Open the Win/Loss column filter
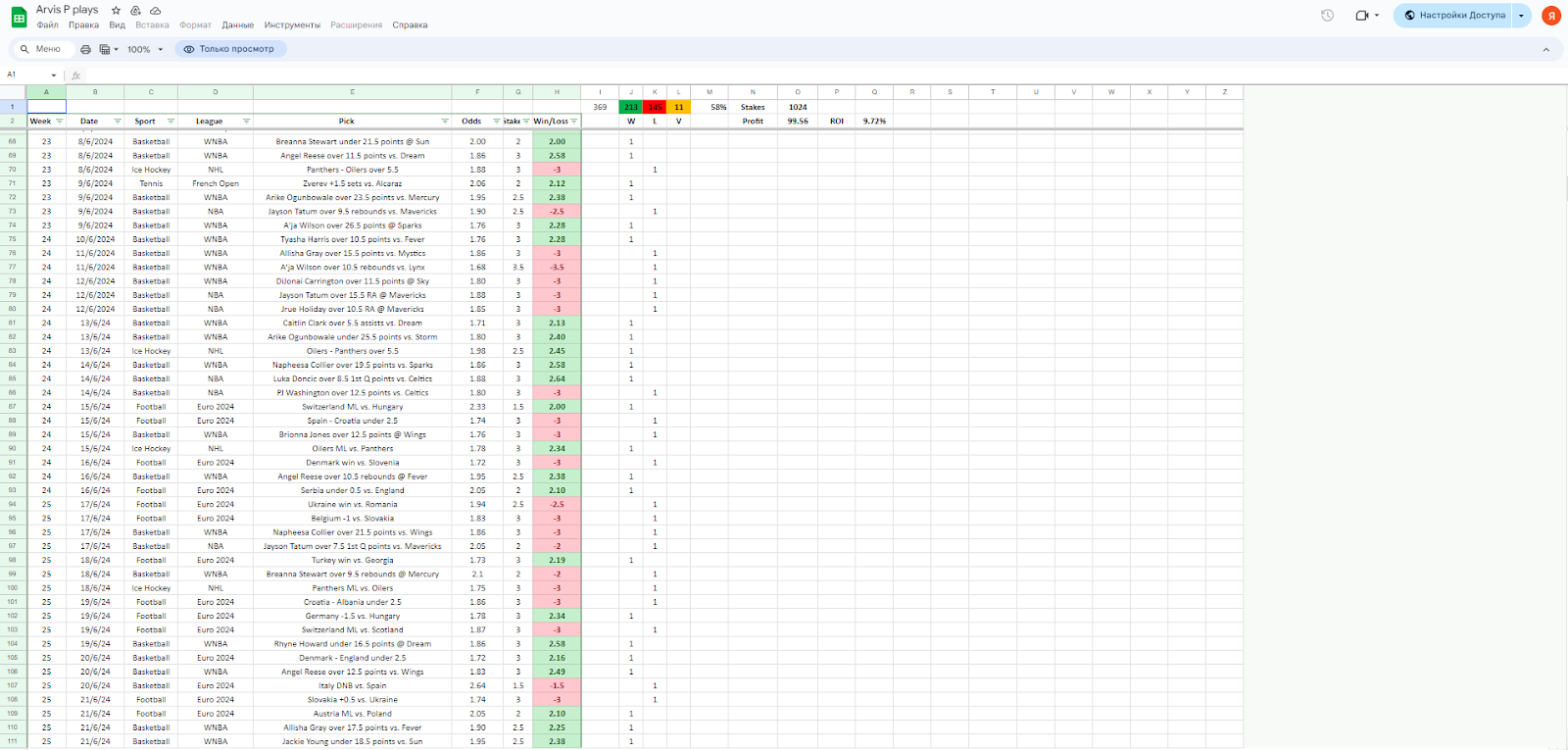The image size is (1568, 750). pos(574,122)
